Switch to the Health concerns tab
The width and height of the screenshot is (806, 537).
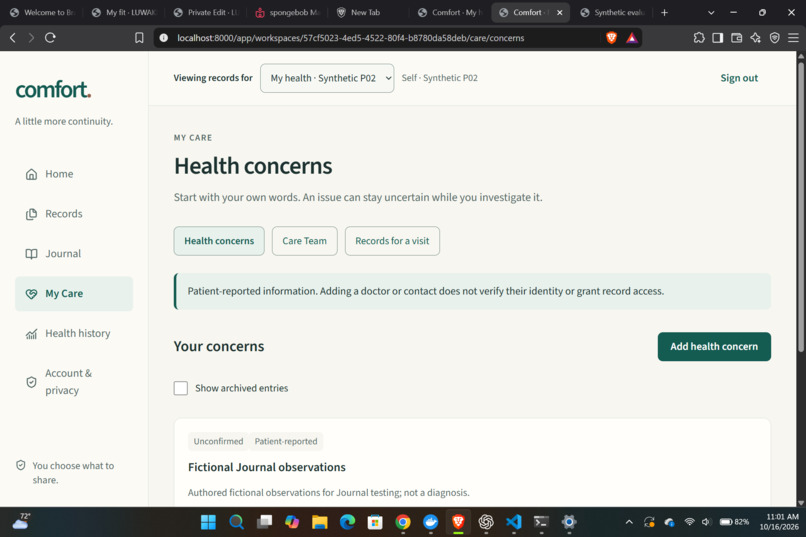219,241
